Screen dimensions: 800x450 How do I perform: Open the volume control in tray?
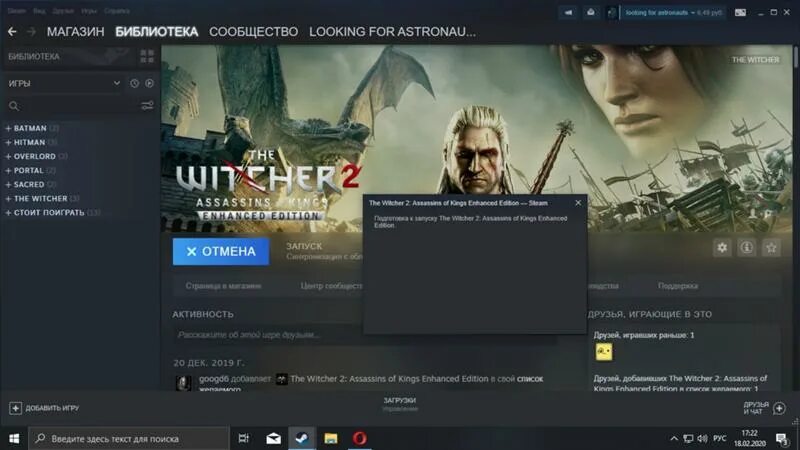pos(703,439)
